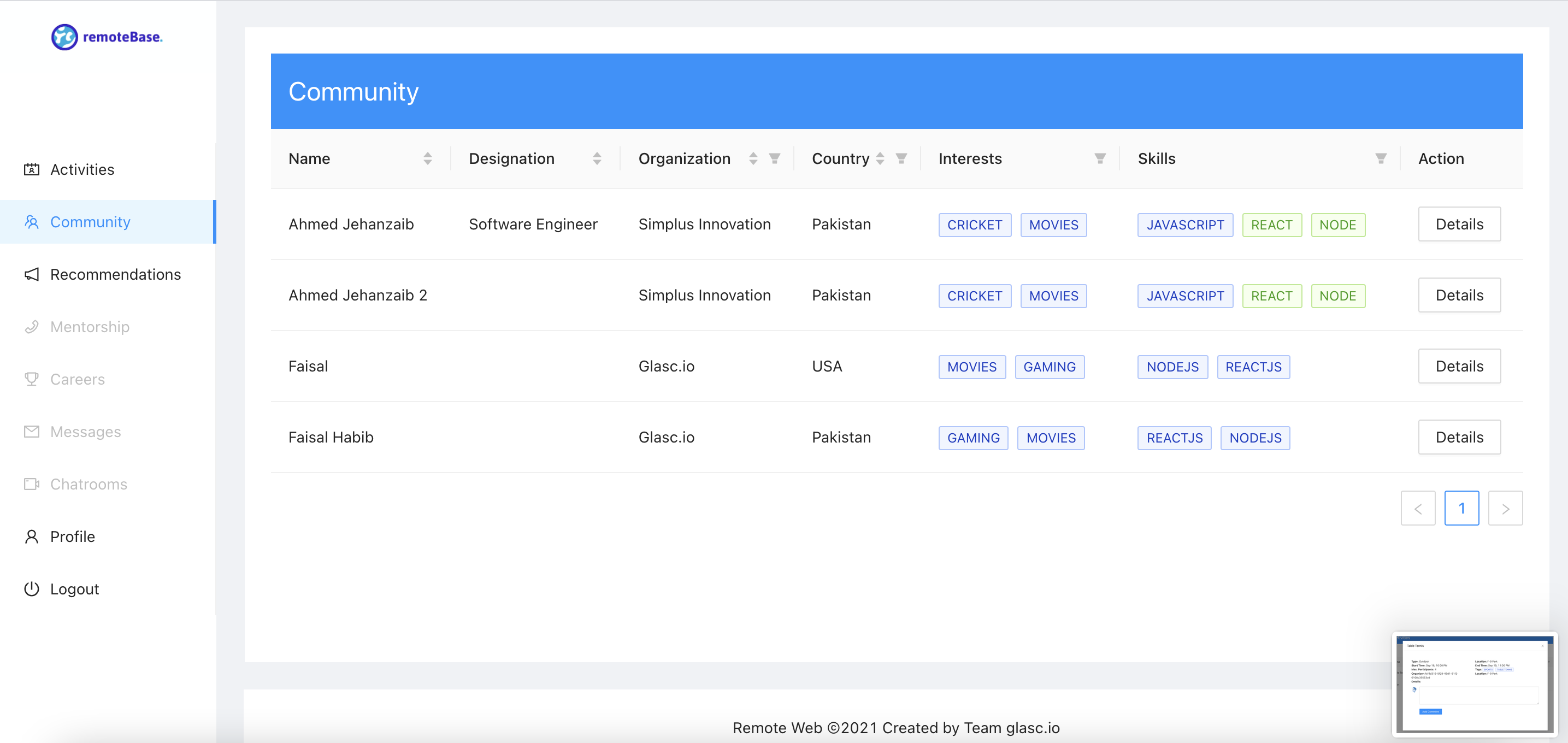1568x743 pixels.
Task: Sort table by Name column
Action: (x=427, y=159)
